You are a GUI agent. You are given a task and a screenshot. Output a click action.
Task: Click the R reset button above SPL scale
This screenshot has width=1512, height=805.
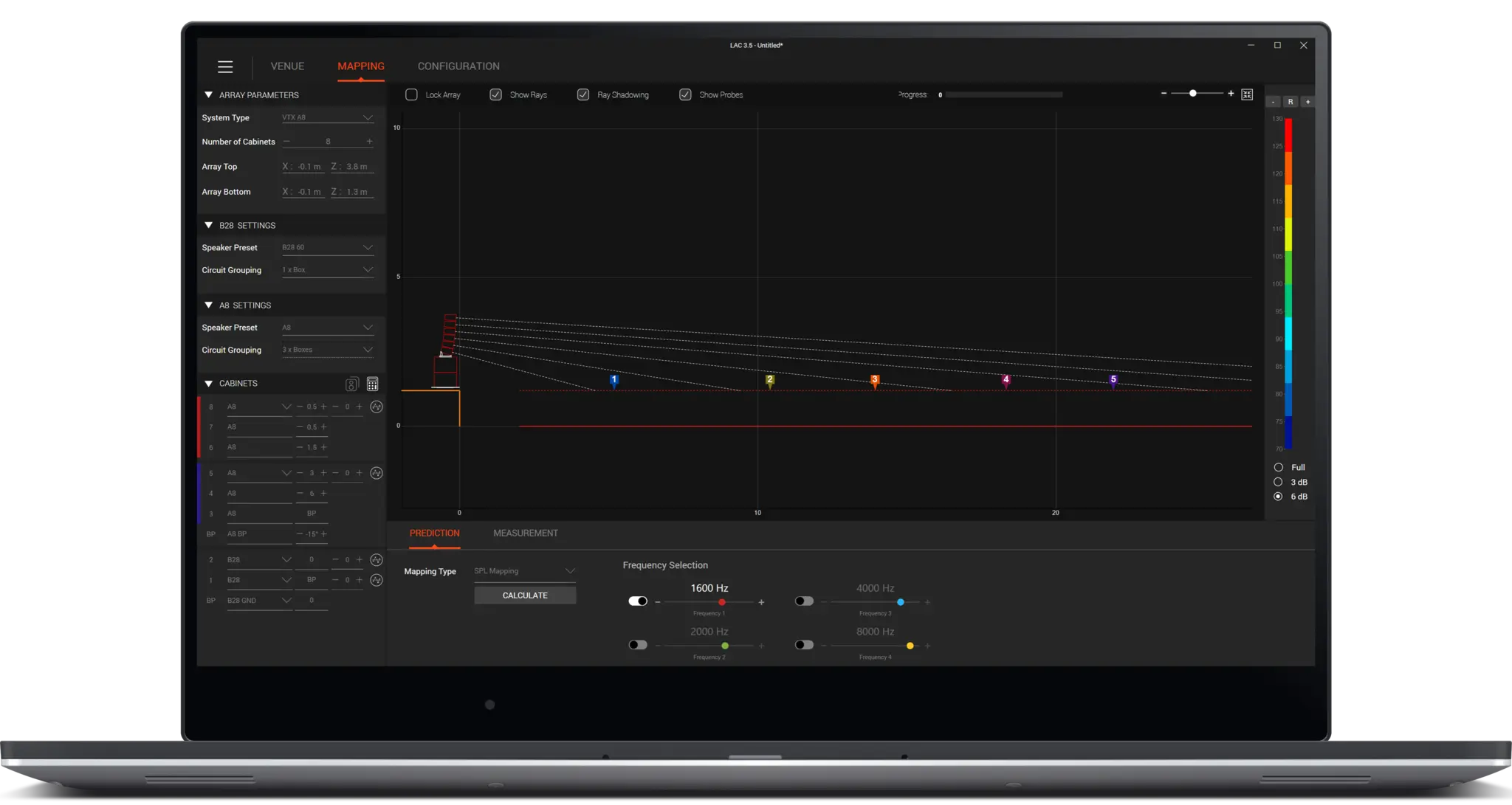pyautogui.click(x=1290, y=102)
